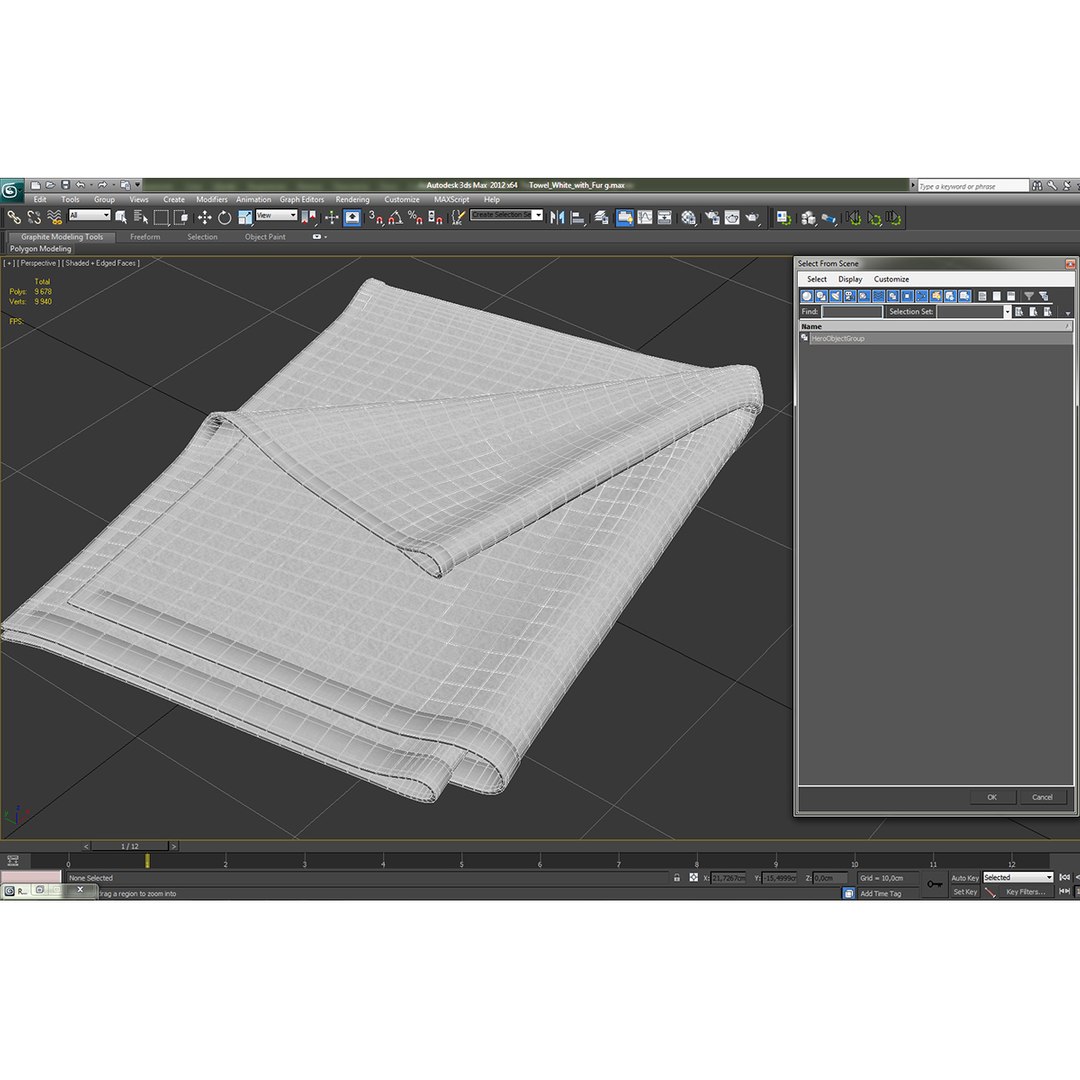Open the Schematic View icon
This screenshot has height=1080, width=1080.
665,218
